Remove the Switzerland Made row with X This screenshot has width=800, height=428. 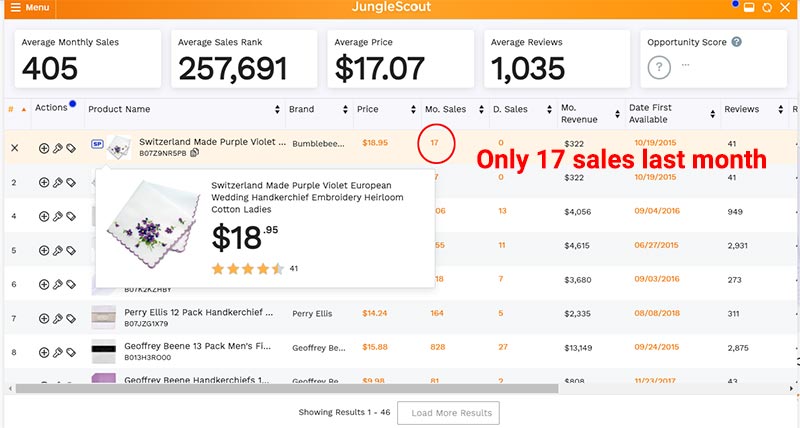click(x=14, y=148)
